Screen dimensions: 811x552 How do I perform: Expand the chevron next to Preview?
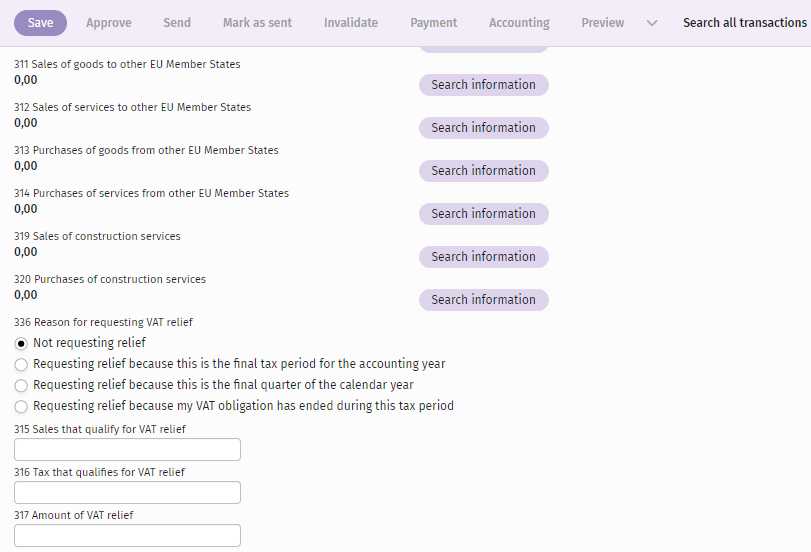coord(652,23)
